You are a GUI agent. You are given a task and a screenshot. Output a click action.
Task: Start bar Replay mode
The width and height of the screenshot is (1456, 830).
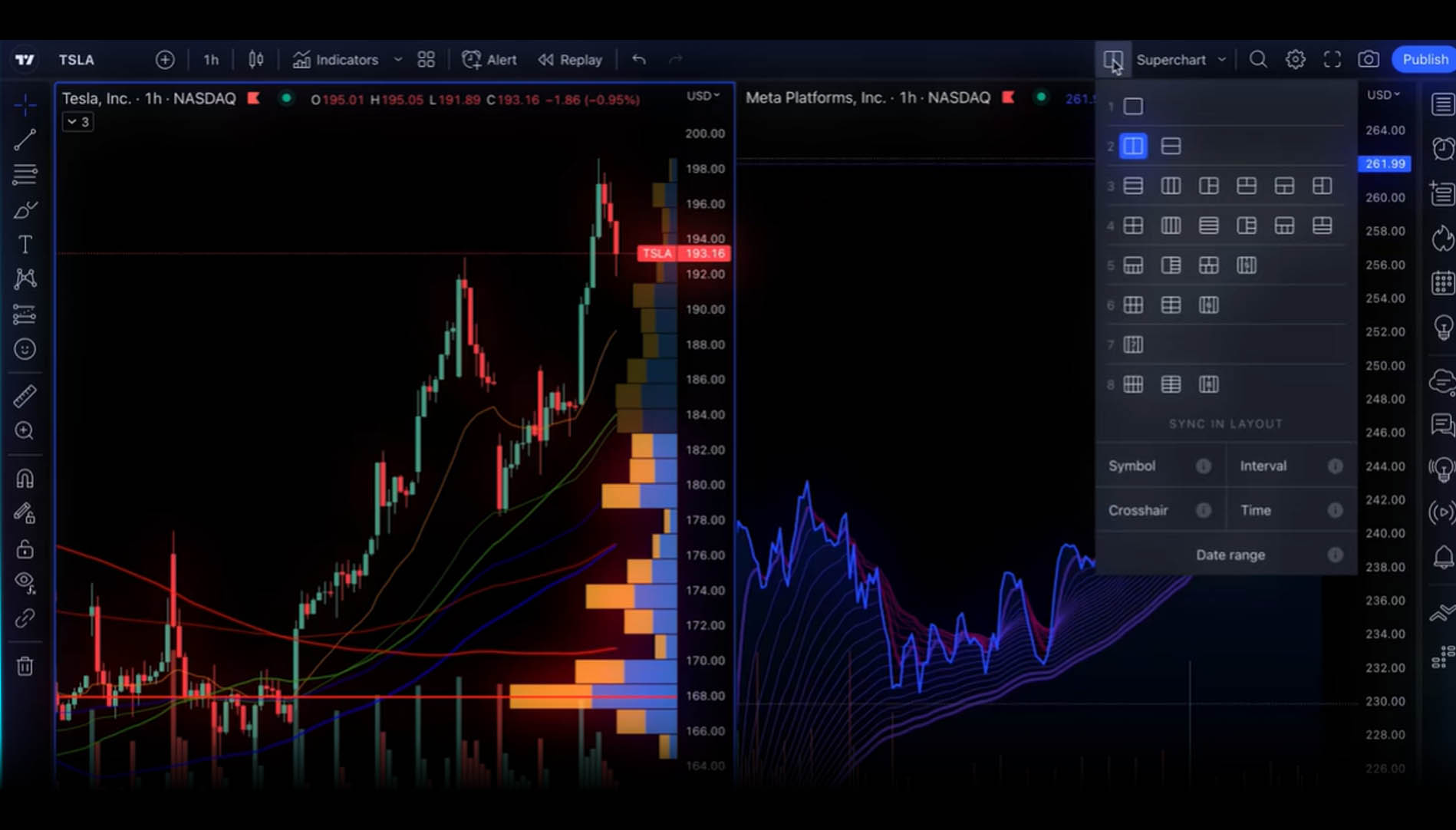[570, 60]
